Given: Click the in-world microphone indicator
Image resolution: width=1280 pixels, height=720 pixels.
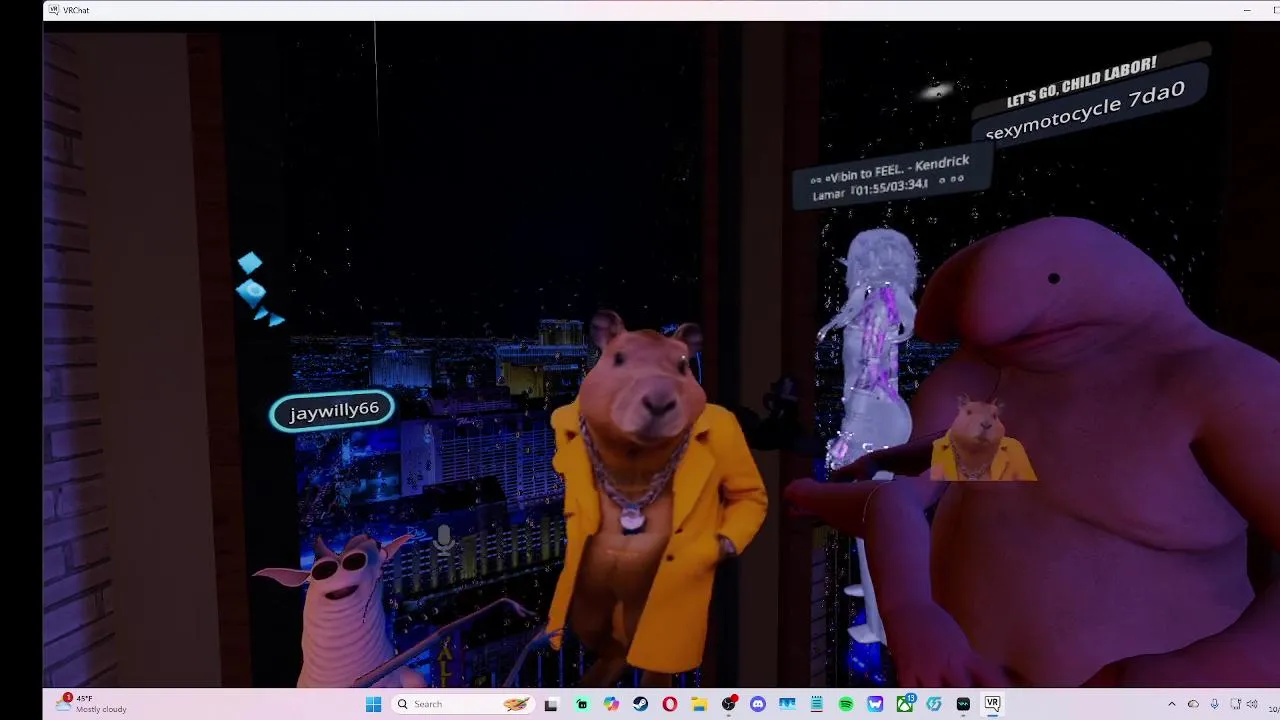Looking at the screenshot, I should tap(445, 541).
